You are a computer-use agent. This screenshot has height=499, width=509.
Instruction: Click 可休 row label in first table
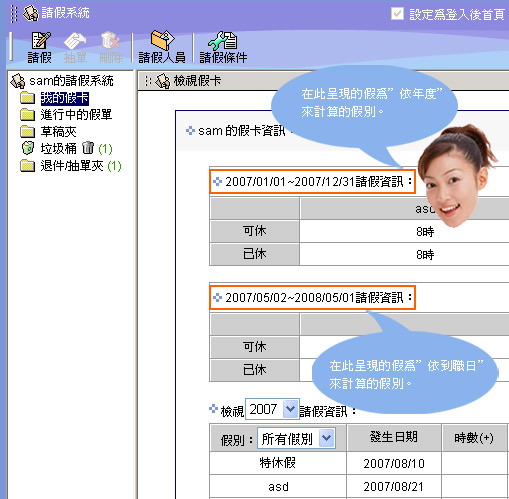pos(254,231)
